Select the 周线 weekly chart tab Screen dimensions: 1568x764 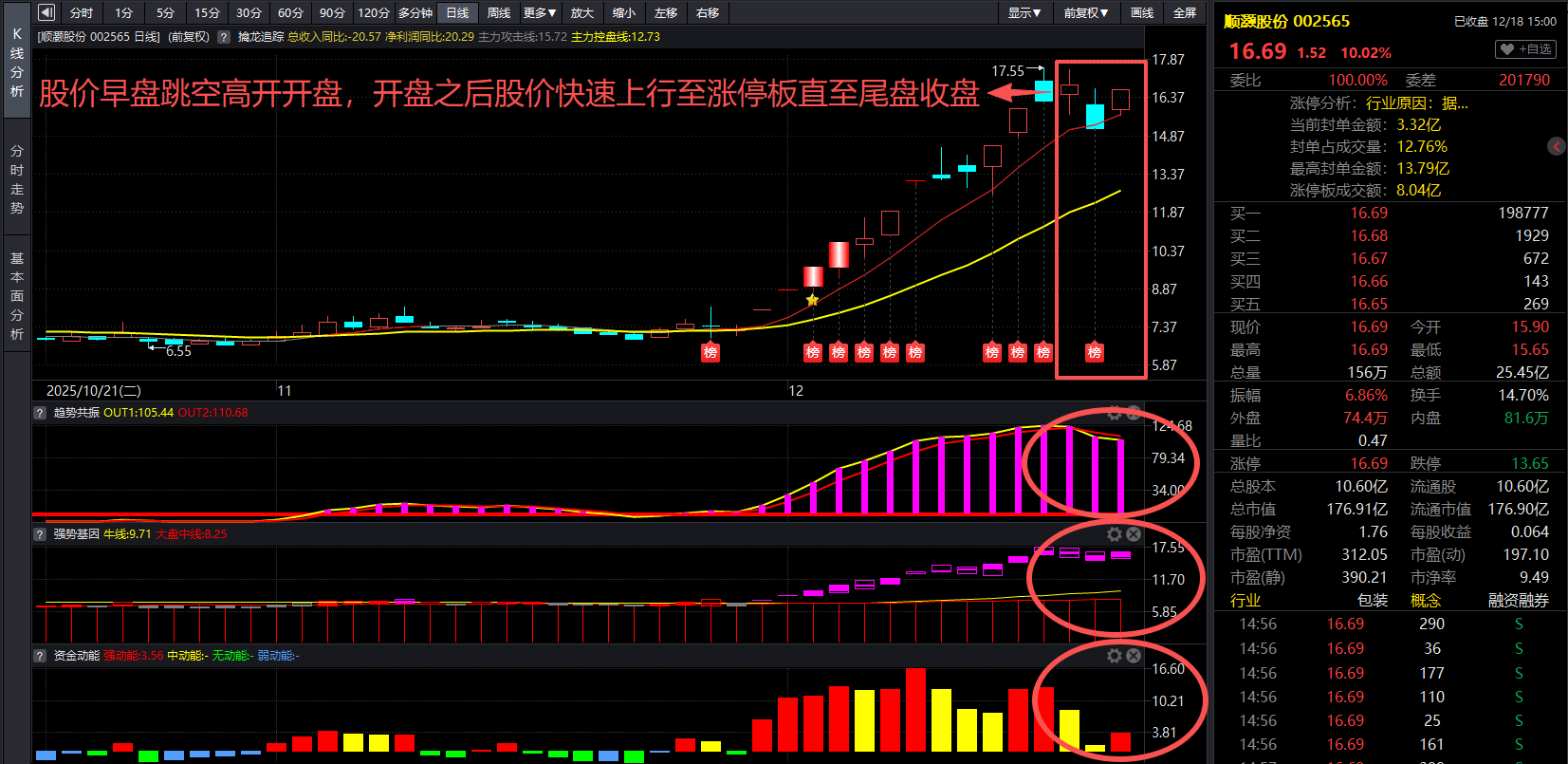click(499, 12)
